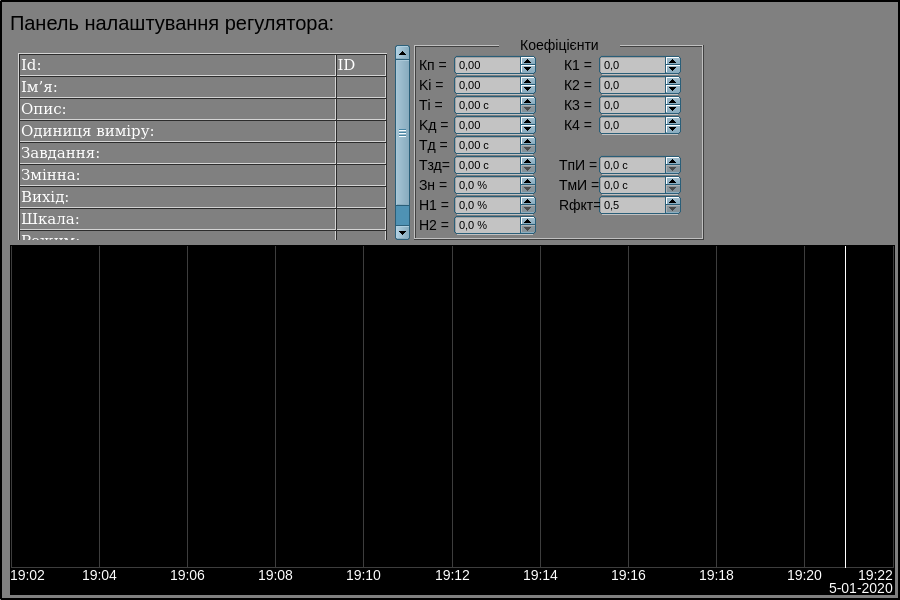Increase the Rфкт value with up arrow
The width and height of the screenshot is (900, 600).
[x=673, y=201]
